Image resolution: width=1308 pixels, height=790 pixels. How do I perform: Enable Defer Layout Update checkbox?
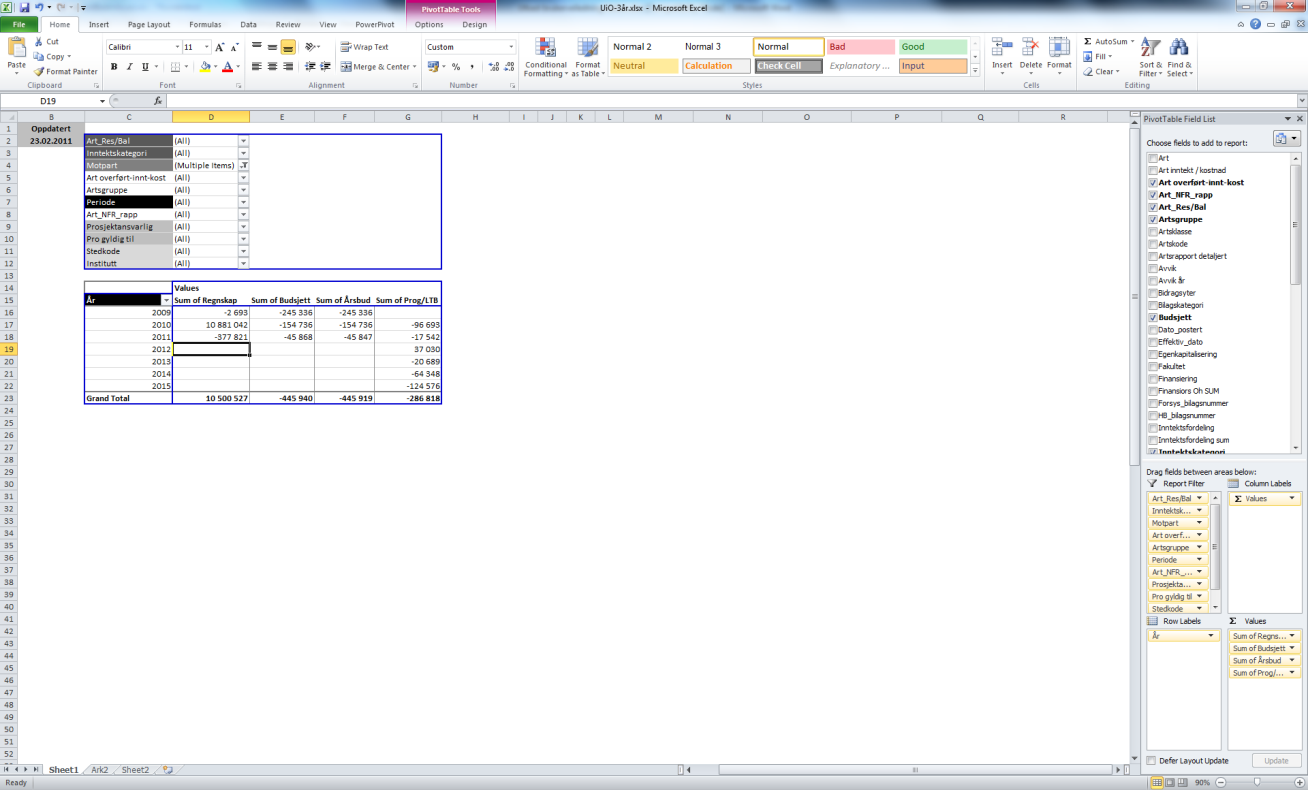pyautogui.click(x=1152, y=761)
